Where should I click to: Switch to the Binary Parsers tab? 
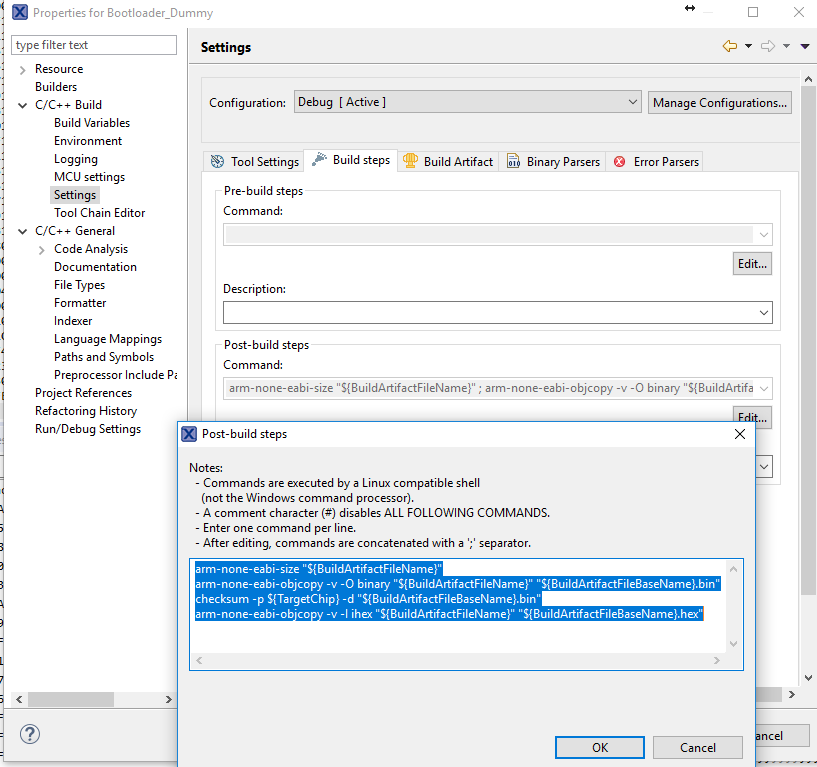553,162
